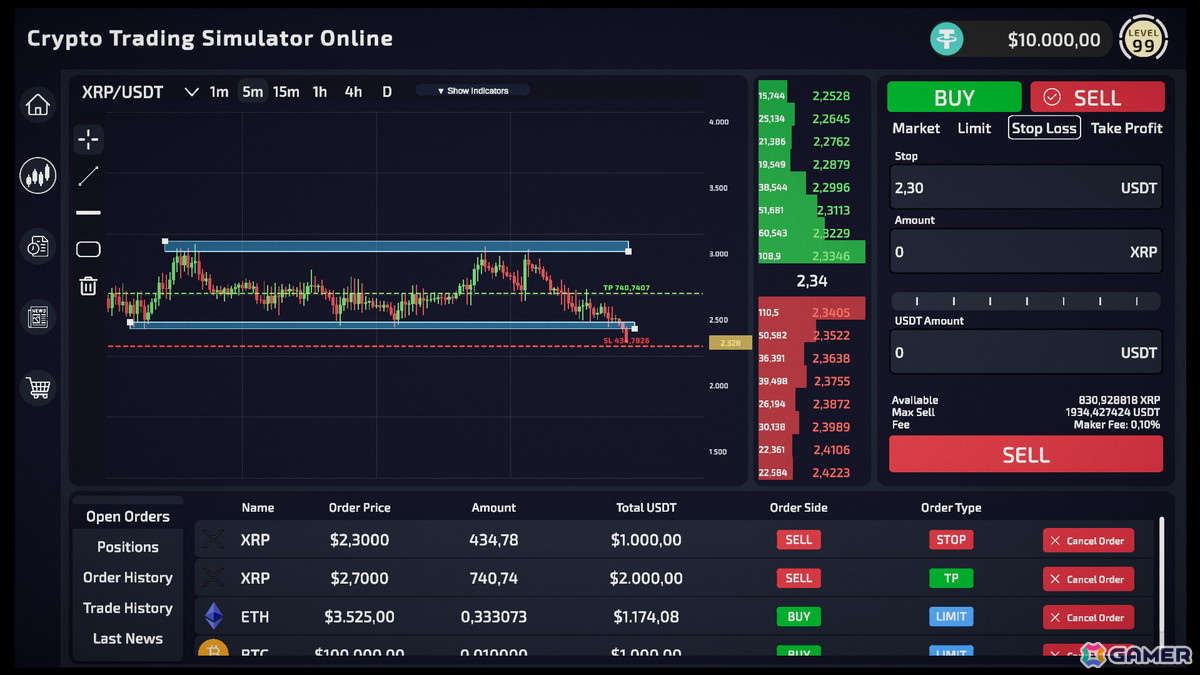This screenshot has width=1200, height=675.
Task: Click the BUY badge in ETH row
Action: pyautogui.click(x=798, y=616)
